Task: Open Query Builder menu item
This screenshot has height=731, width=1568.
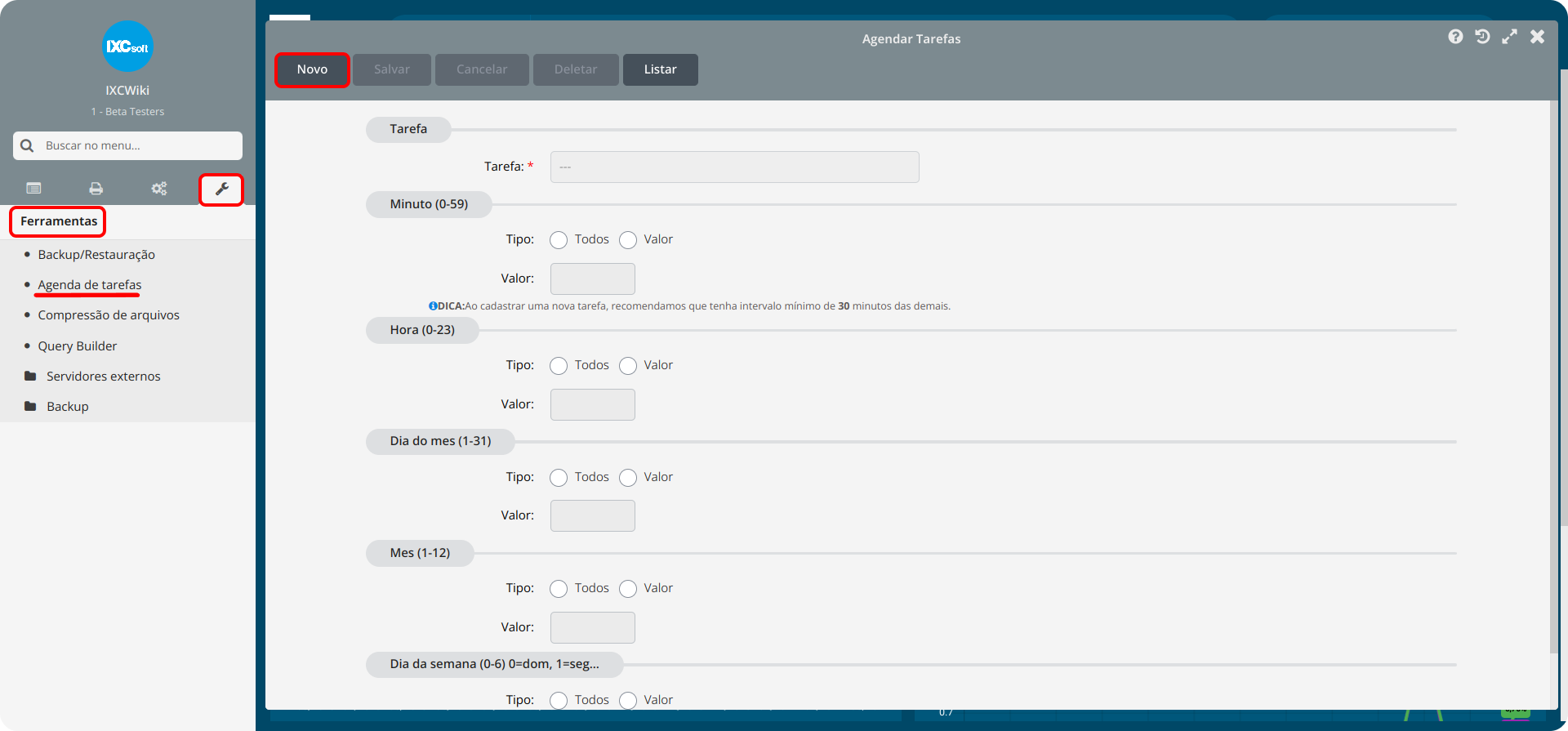Action: click(78, 346)
